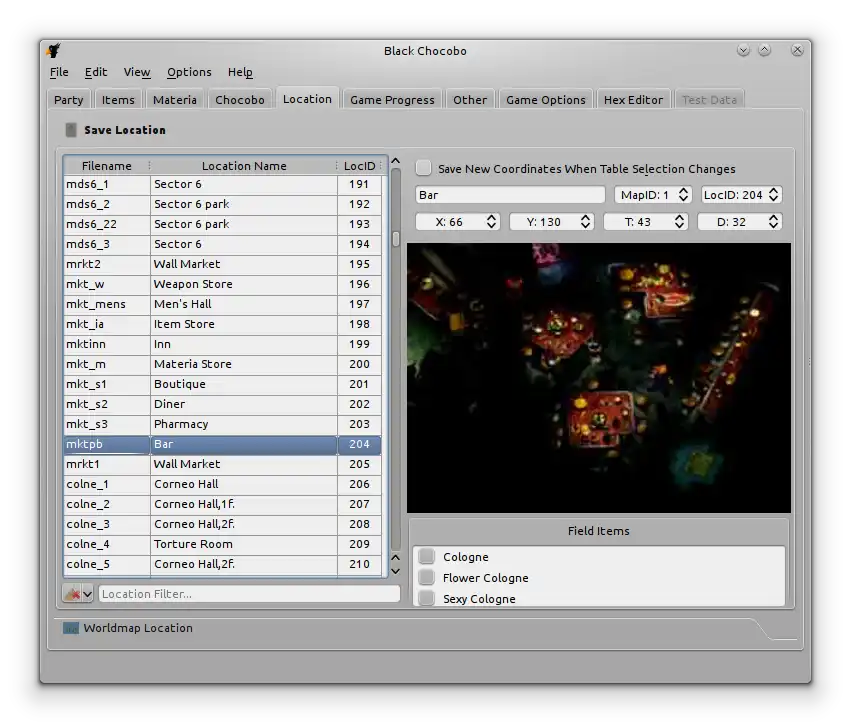Click the Worldmap Location icon
The image size is (851, 723).
[70, 628]
